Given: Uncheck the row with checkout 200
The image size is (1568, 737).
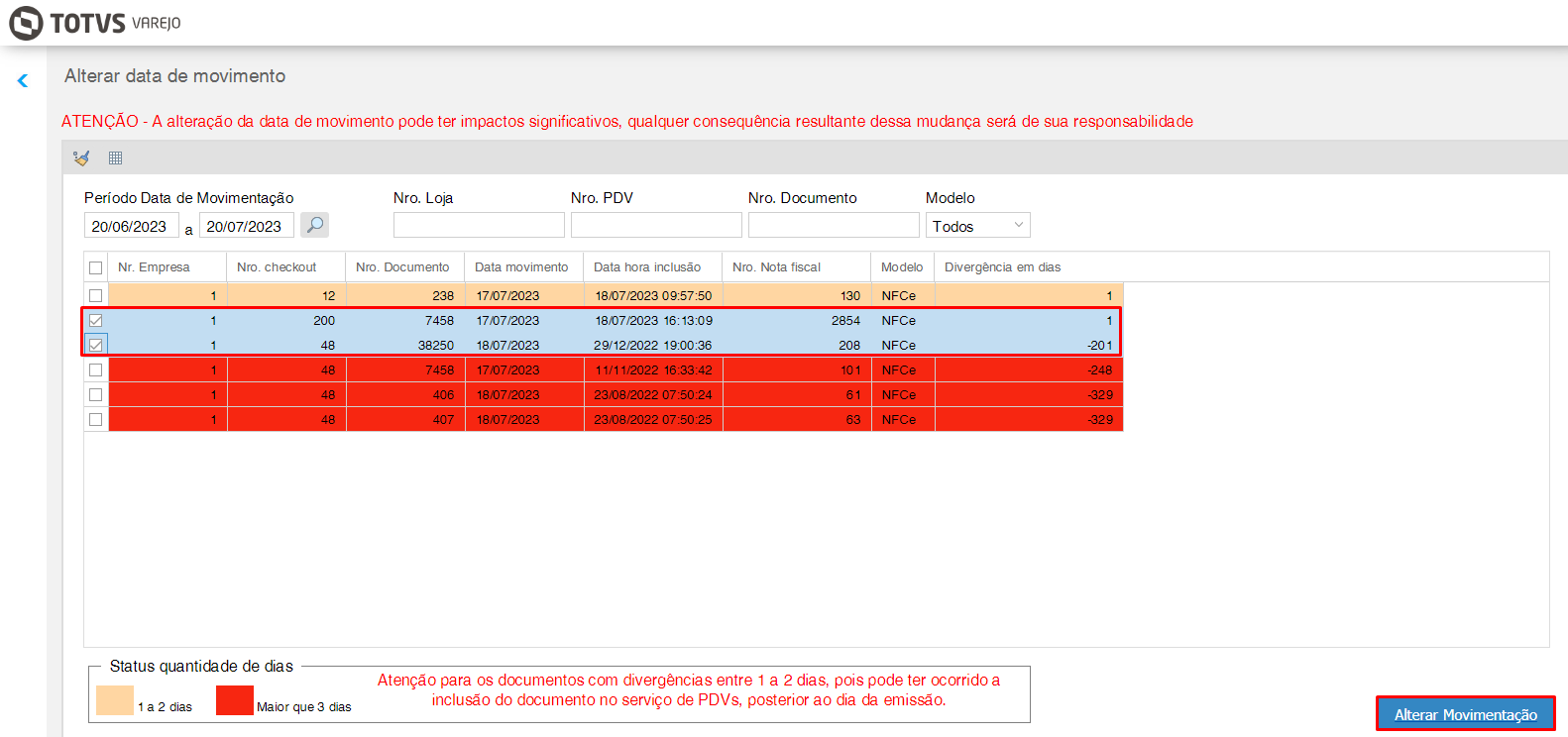Looking at the screenshot, I should pyautogui.click(x=95, y=320).
